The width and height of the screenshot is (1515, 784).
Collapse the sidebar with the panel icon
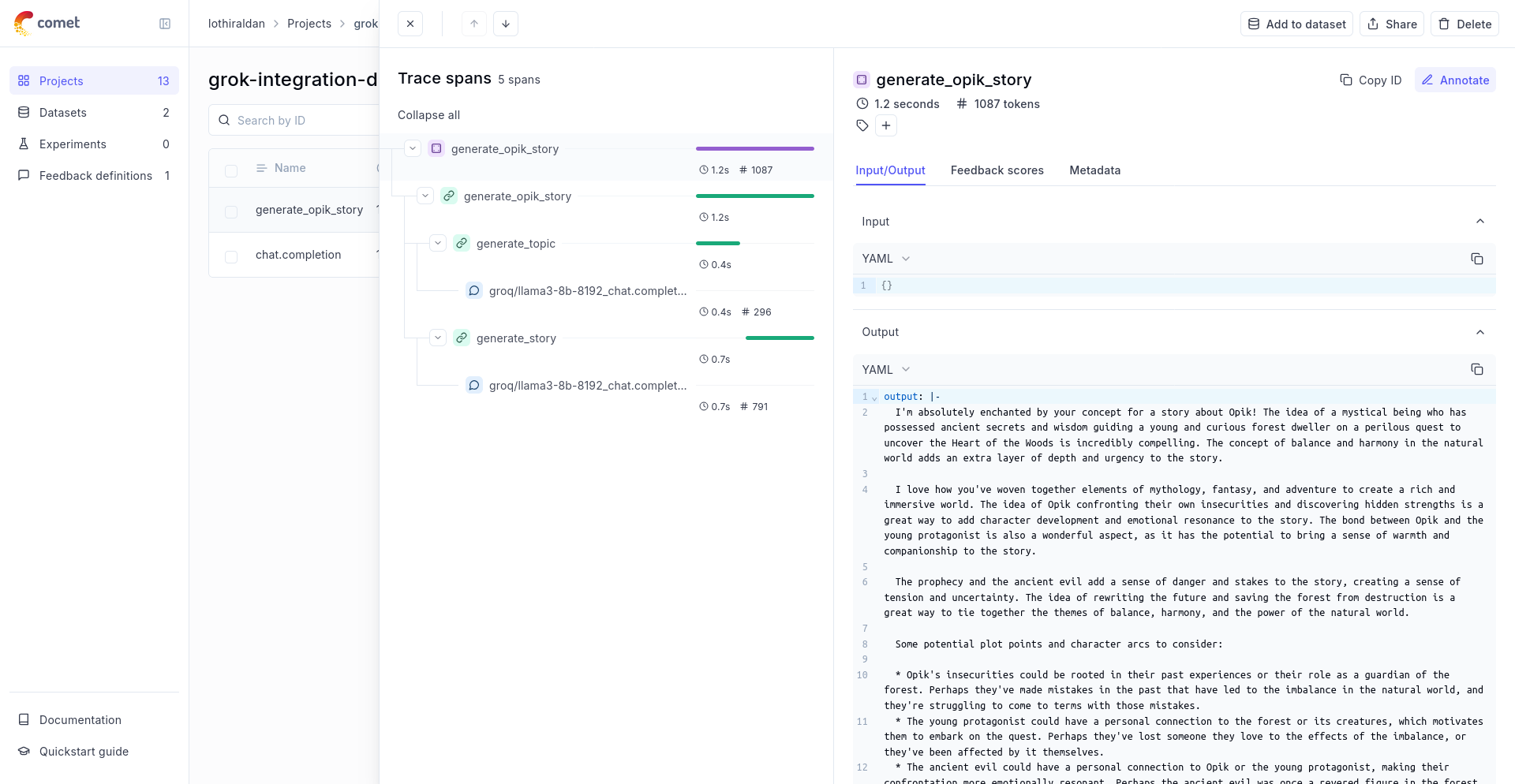[x=165, y=24]
